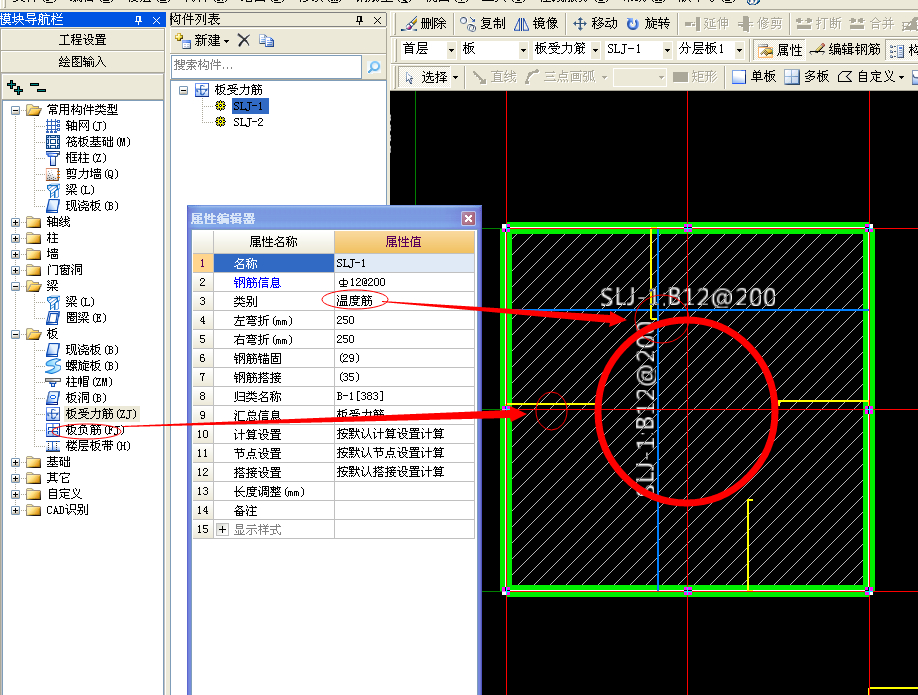
Task: Click the 工程设置 button
Action: point(83,40)
